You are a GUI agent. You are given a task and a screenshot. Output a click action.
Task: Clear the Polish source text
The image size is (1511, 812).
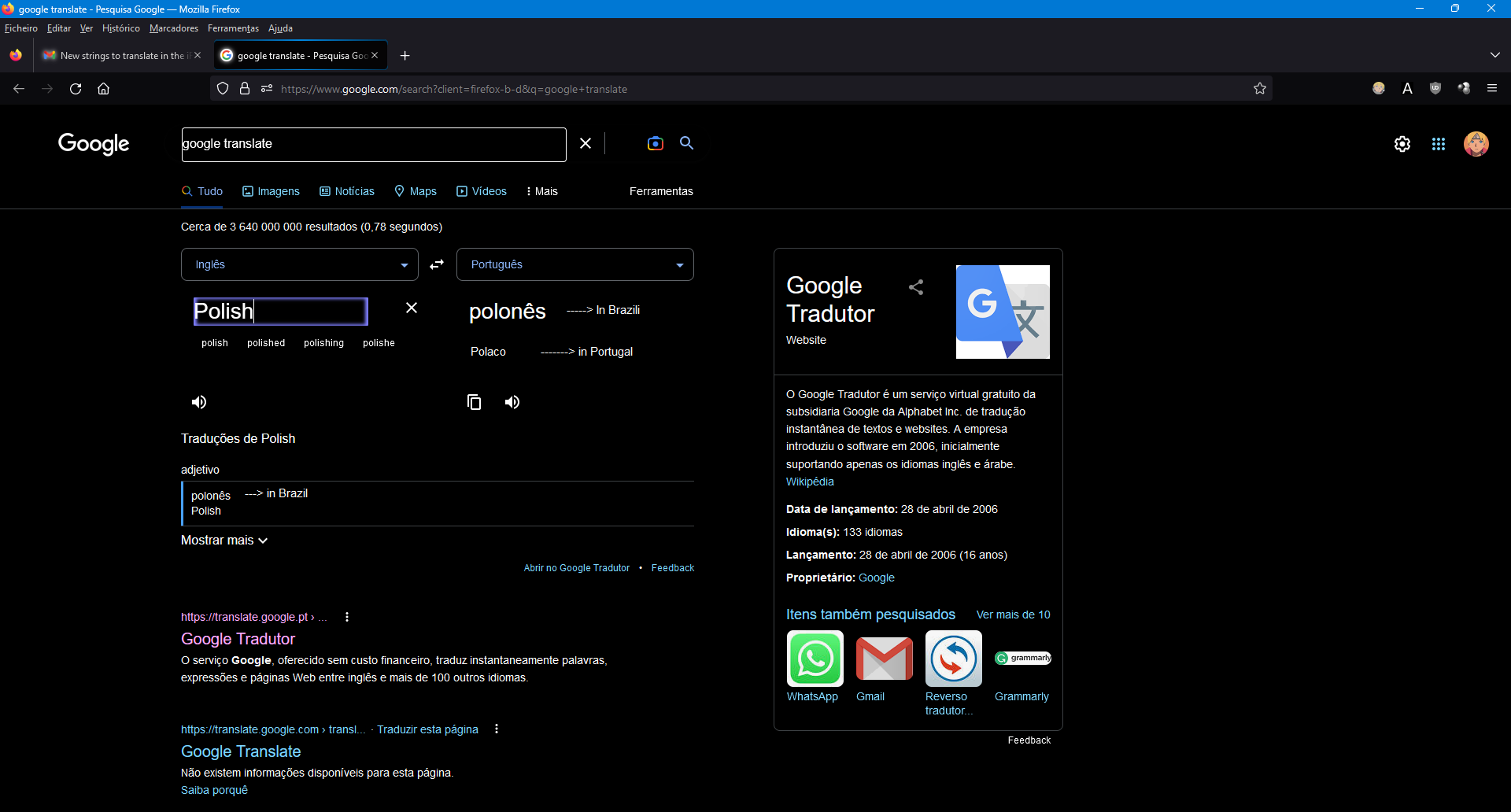pyautogui.click(x=412, y=308)
